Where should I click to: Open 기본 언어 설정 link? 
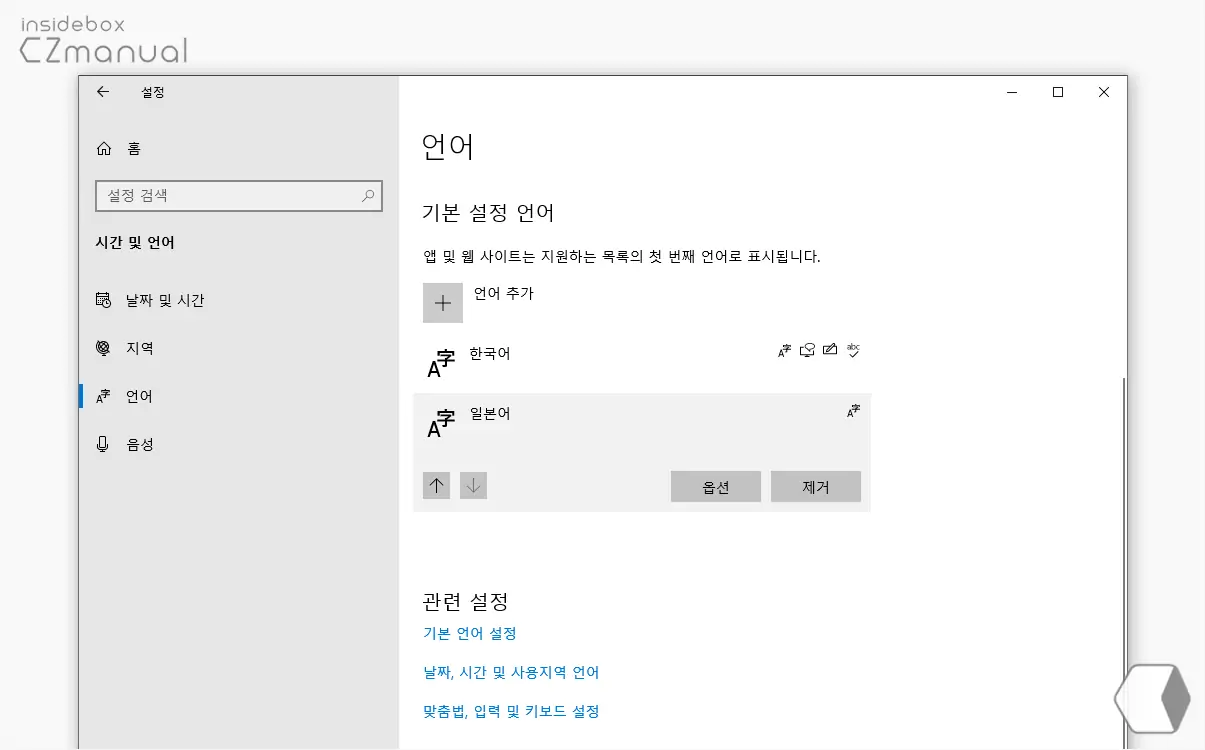470,632
